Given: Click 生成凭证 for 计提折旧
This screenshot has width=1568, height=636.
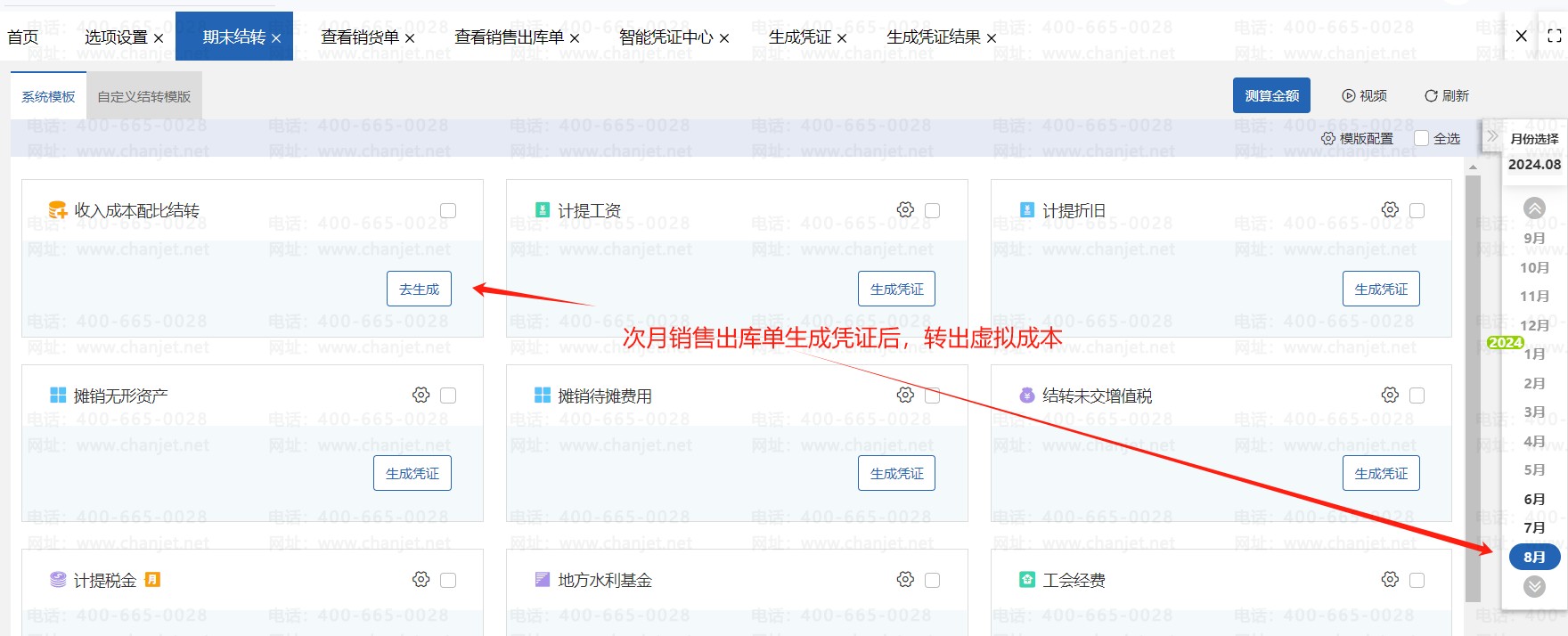Looking at the screenshot, I should (1381, 289).
